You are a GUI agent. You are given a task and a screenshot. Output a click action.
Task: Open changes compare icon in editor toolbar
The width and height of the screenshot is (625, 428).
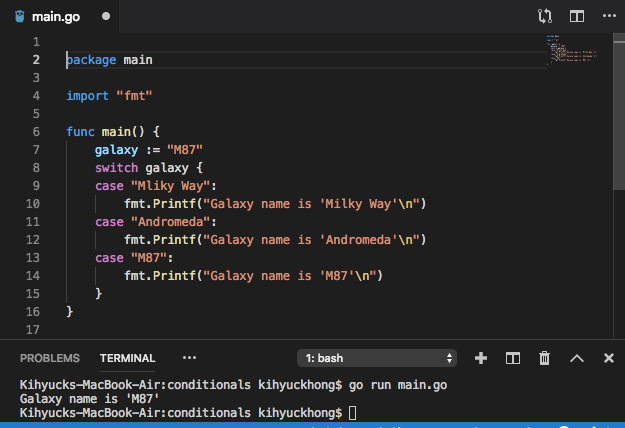point(544,16)
